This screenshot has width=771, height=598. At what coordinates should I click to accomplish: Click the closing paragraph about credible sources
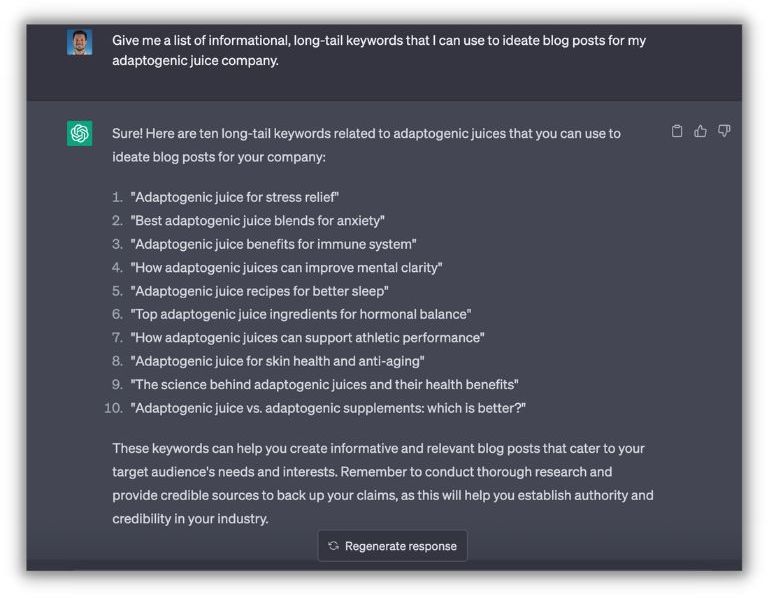382,483
